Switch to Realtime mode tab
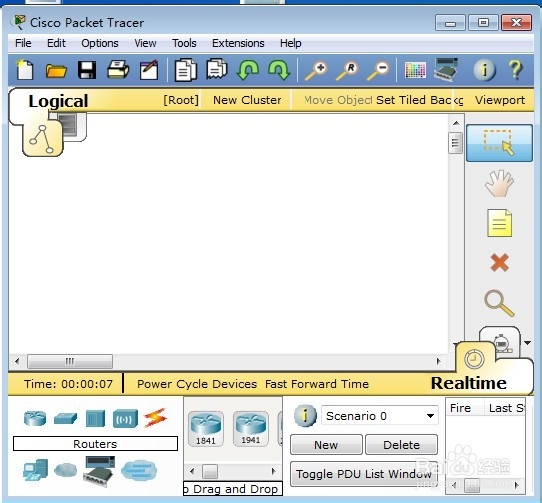 click(x=469, y=383)
